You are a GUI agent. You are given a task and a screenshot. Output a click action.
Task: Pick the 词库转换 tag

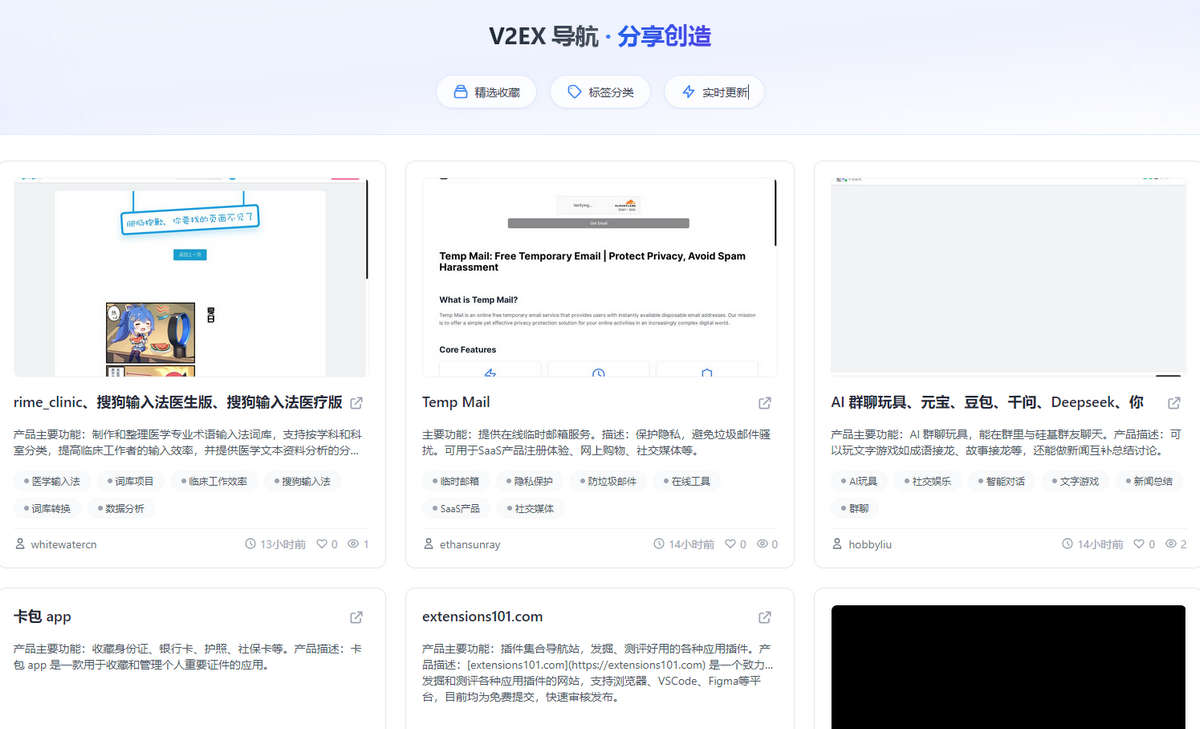pos(47,508)
